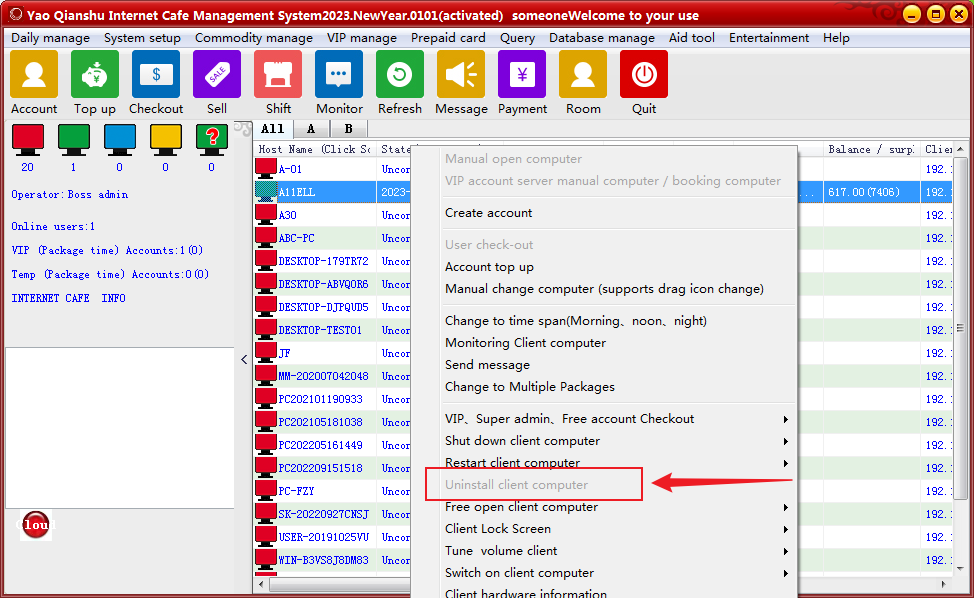Expand Switch on client computer submenu
The image size is (974, 598).
pos(786,574)
